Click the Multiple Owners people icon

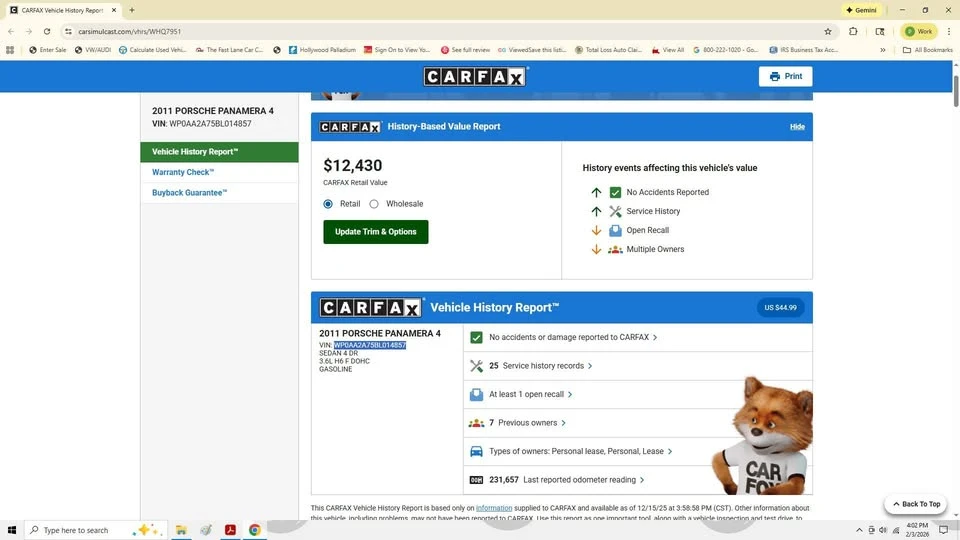[615, 249]
